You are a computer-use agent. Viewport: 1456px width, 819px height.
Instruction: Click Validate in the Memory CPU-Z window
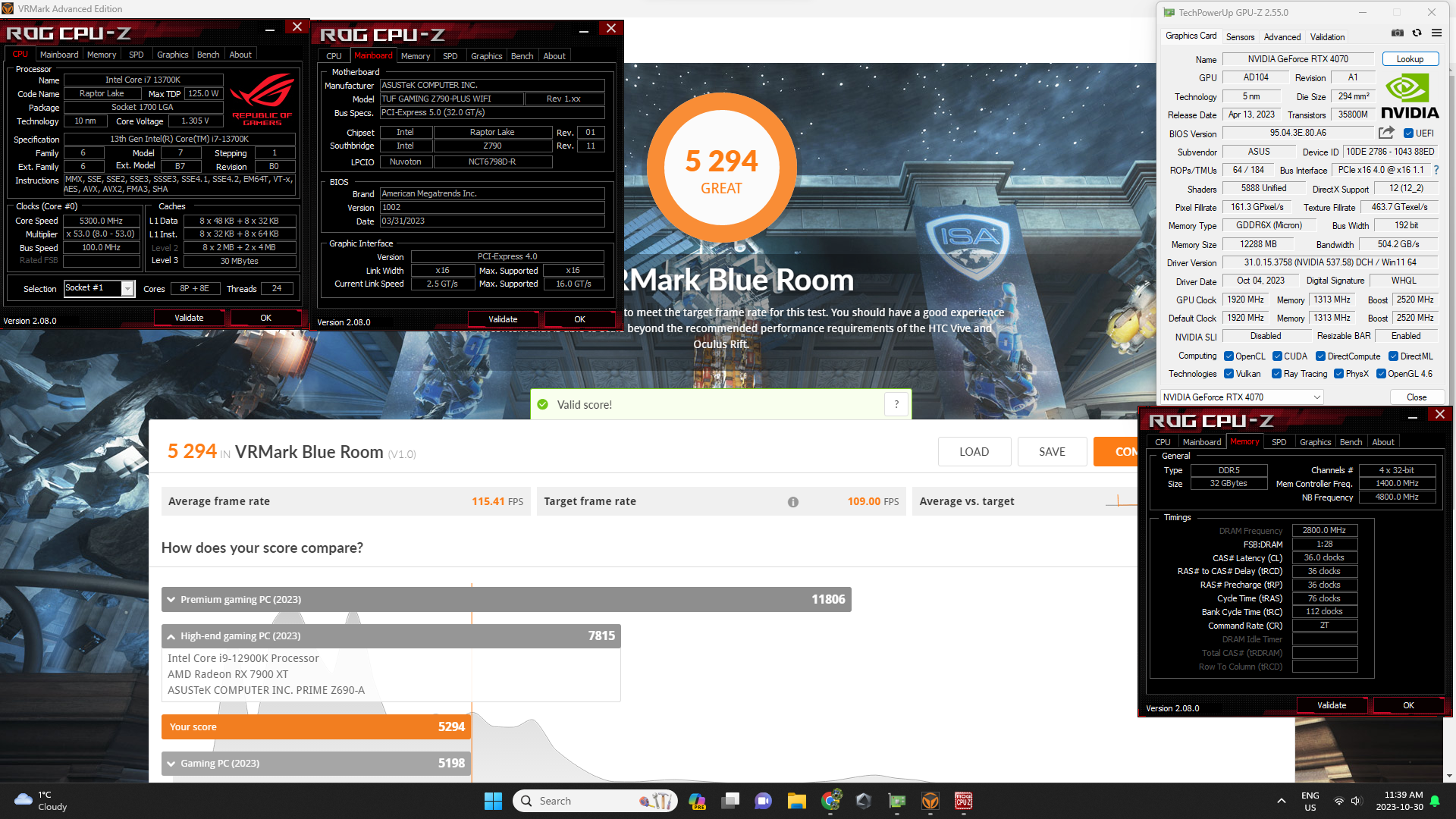1332,705
